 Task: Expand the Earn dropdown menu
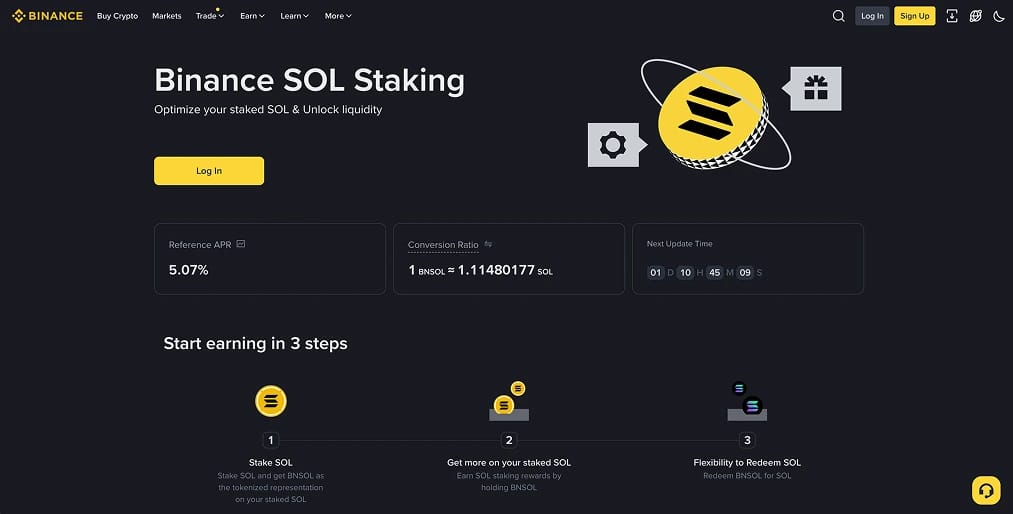[253, 16]
